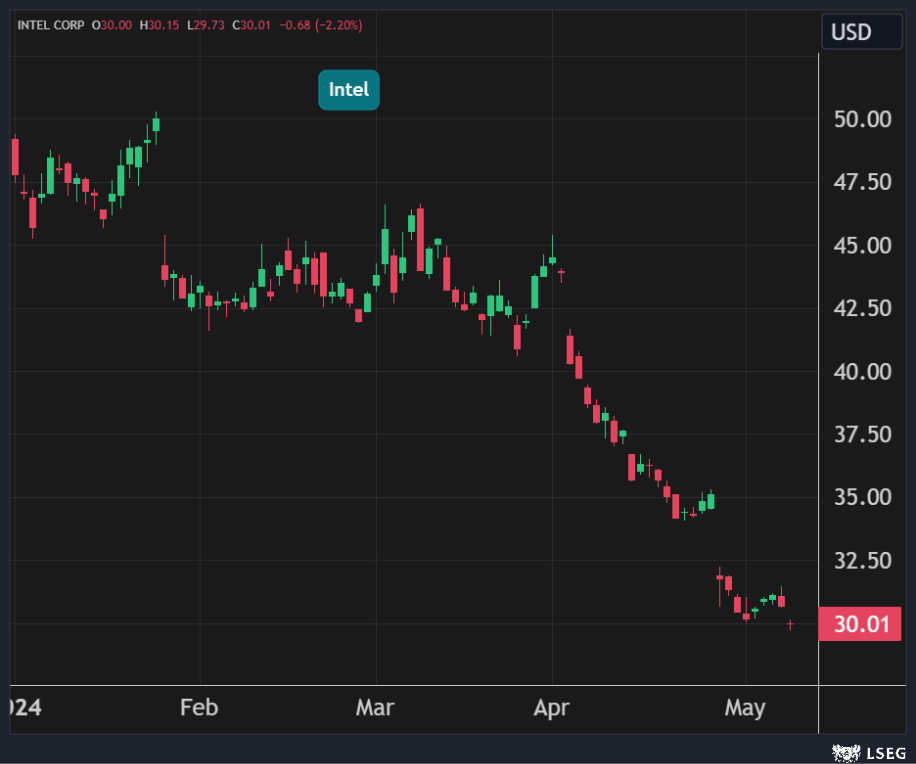Click the 50.00 price axis label
Screen dimensions: 916x764
pos(862,120)
